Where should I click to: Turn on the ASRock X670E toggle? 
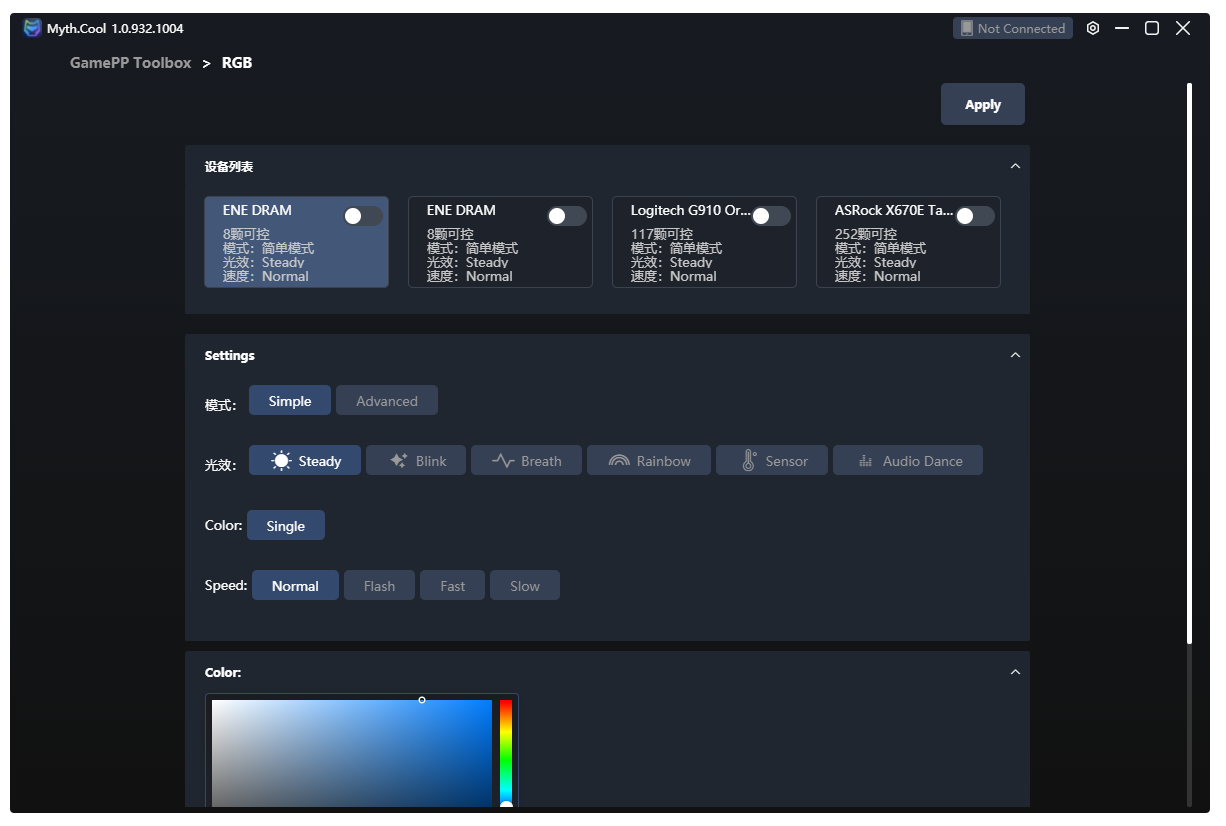(x=974, y=216)
